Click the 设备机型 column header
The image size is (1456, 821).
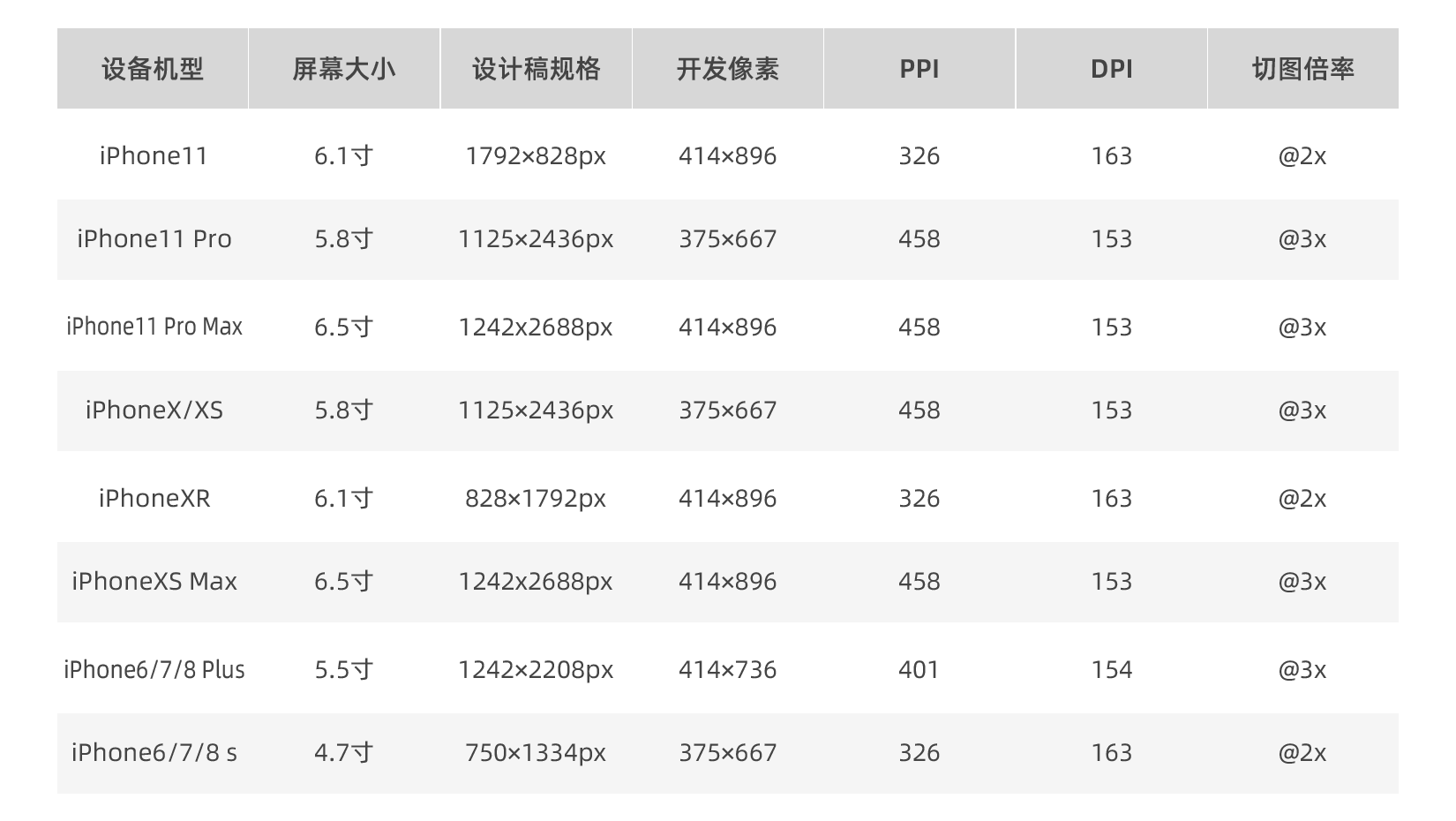153,69
